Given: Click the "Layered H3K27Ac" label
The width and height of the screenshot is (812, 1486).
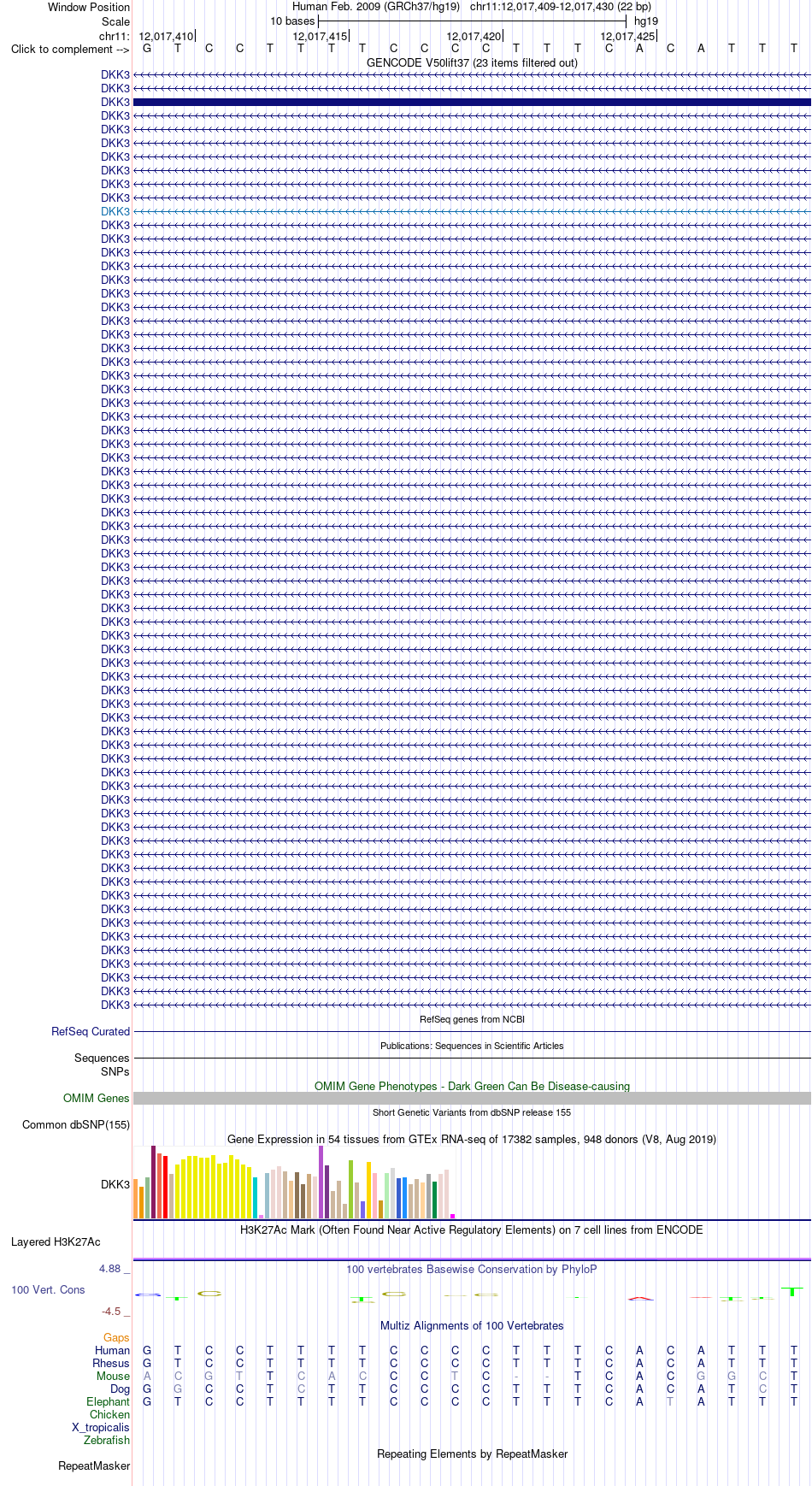Looking at the screenshot, I should [56, 1241].
